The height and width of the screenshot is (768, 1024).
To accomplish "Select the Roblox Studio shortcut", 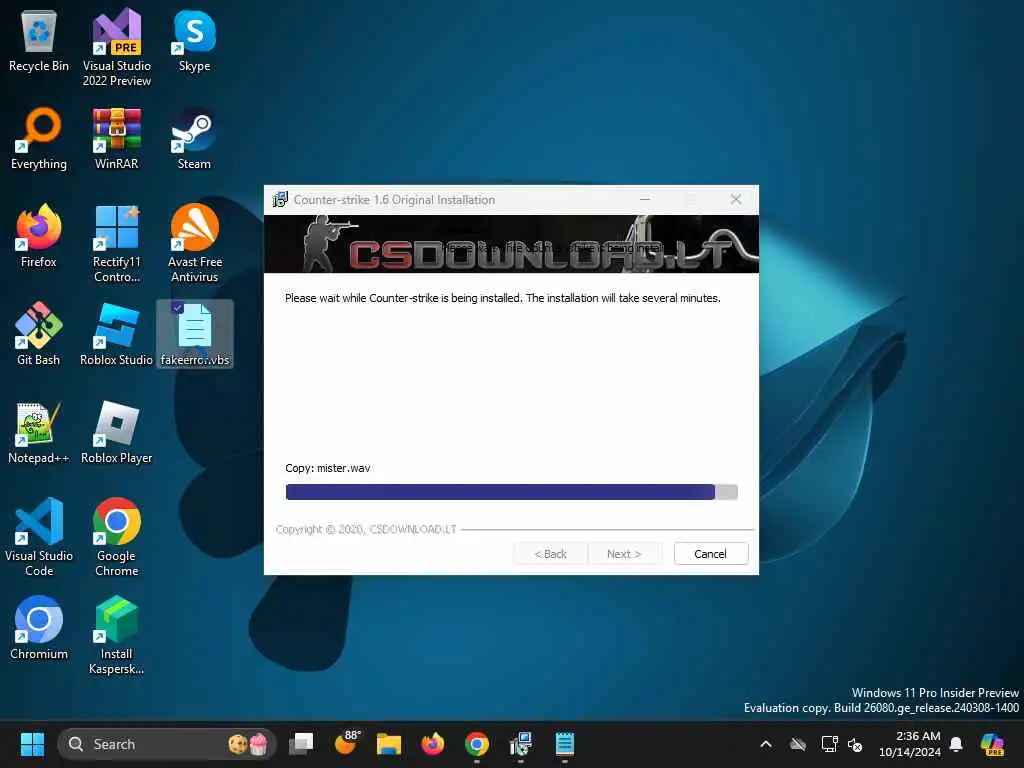I will pyautogui.click(x=117, y=334).
